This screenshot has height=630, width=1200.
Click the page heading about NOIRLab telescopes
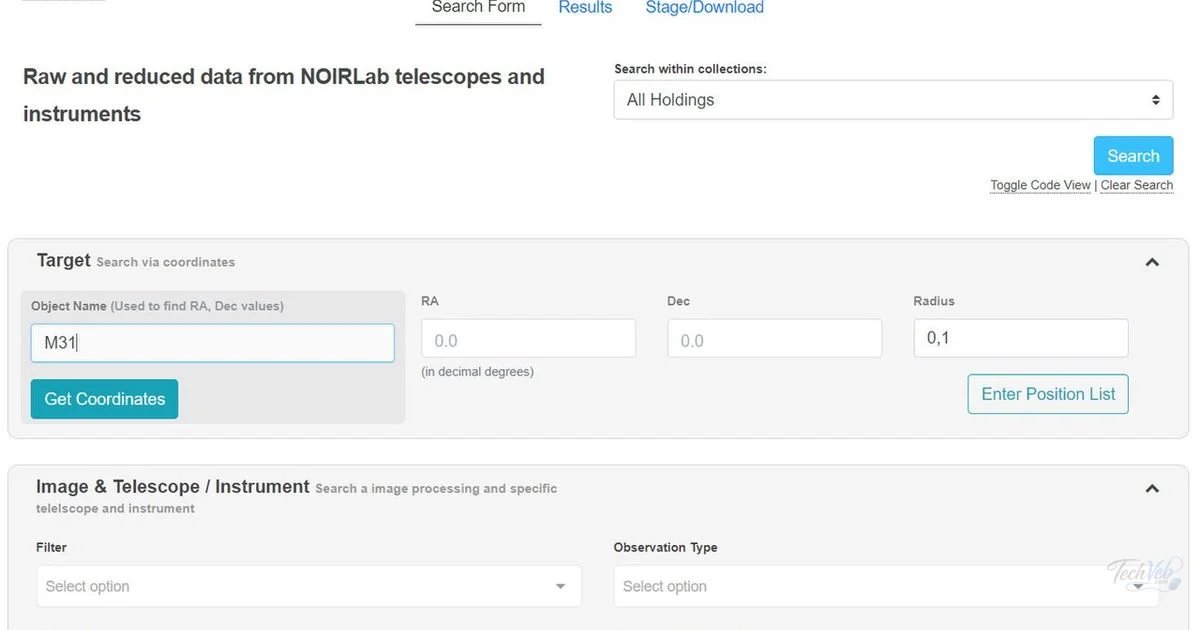[284, 95]
